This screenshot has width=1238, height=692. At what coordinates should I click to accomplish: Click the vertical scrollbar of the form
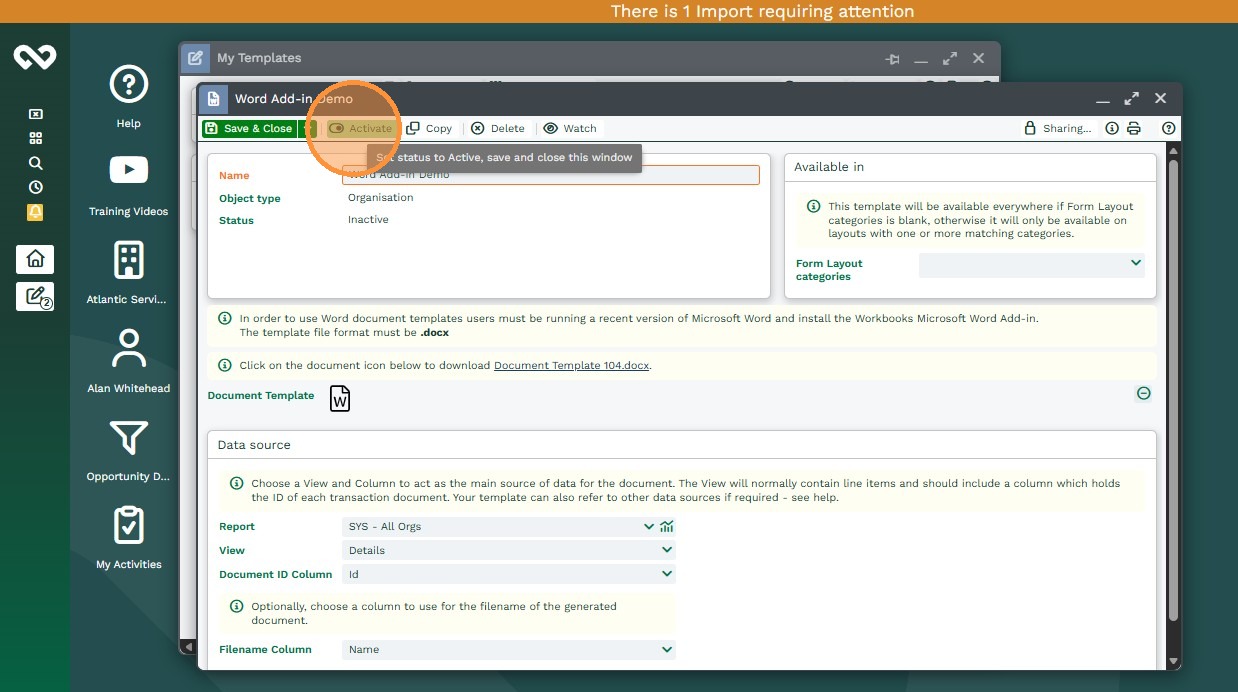point(1173,390)
